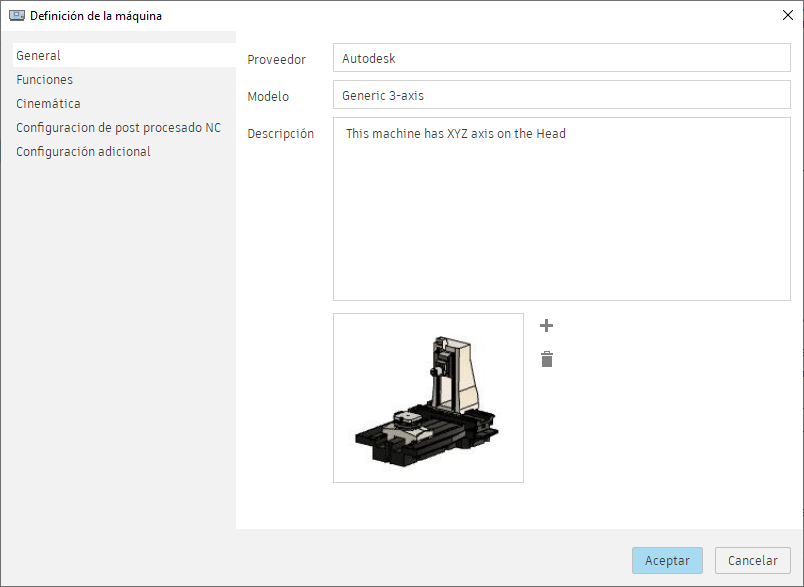Close the Definición de la máquina dialog

click(x=788, y=15)
